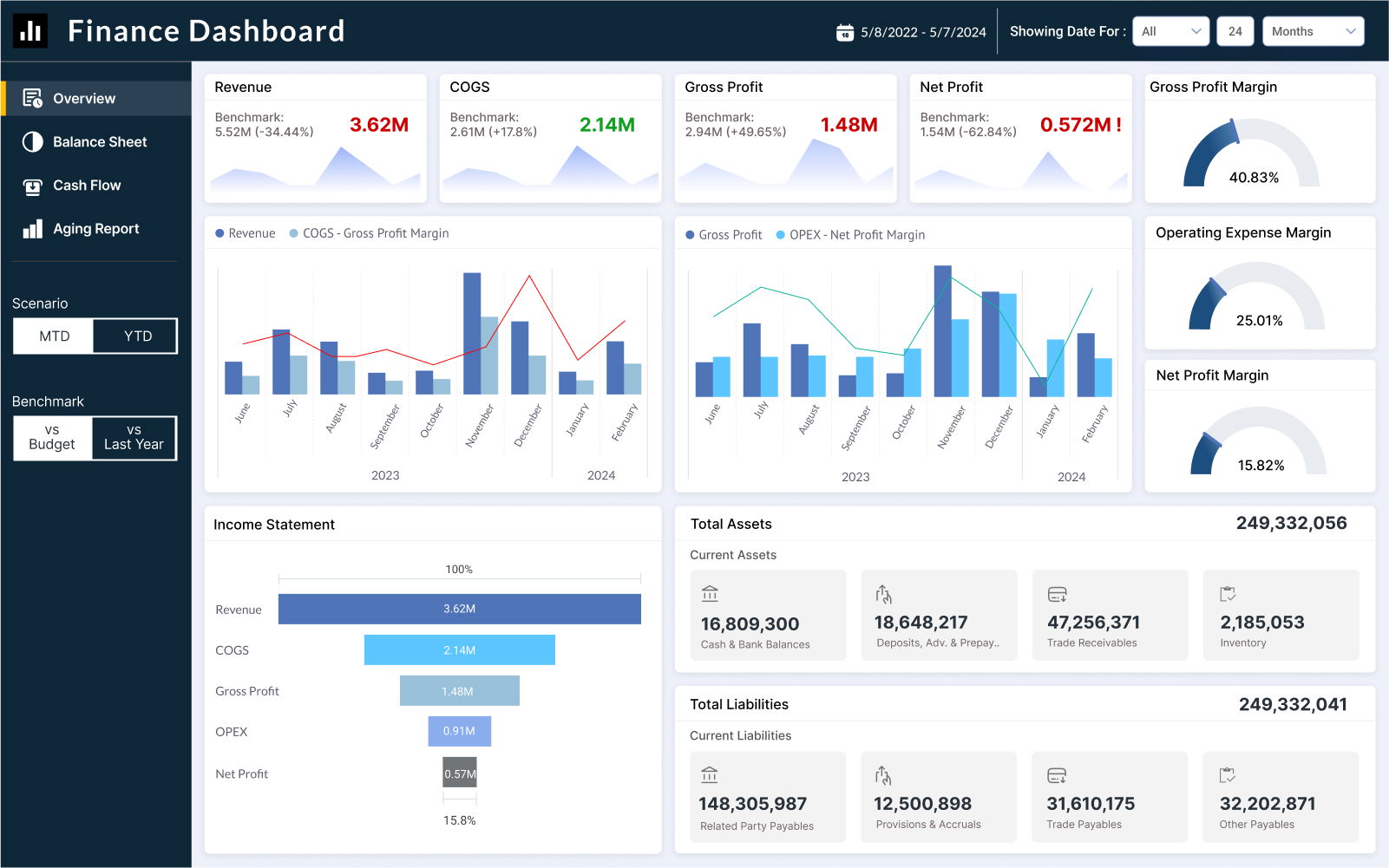This screenshot has width=1389, height=868.
Task: Open the Balance Sheet page
Action: (x=99, y=142)
